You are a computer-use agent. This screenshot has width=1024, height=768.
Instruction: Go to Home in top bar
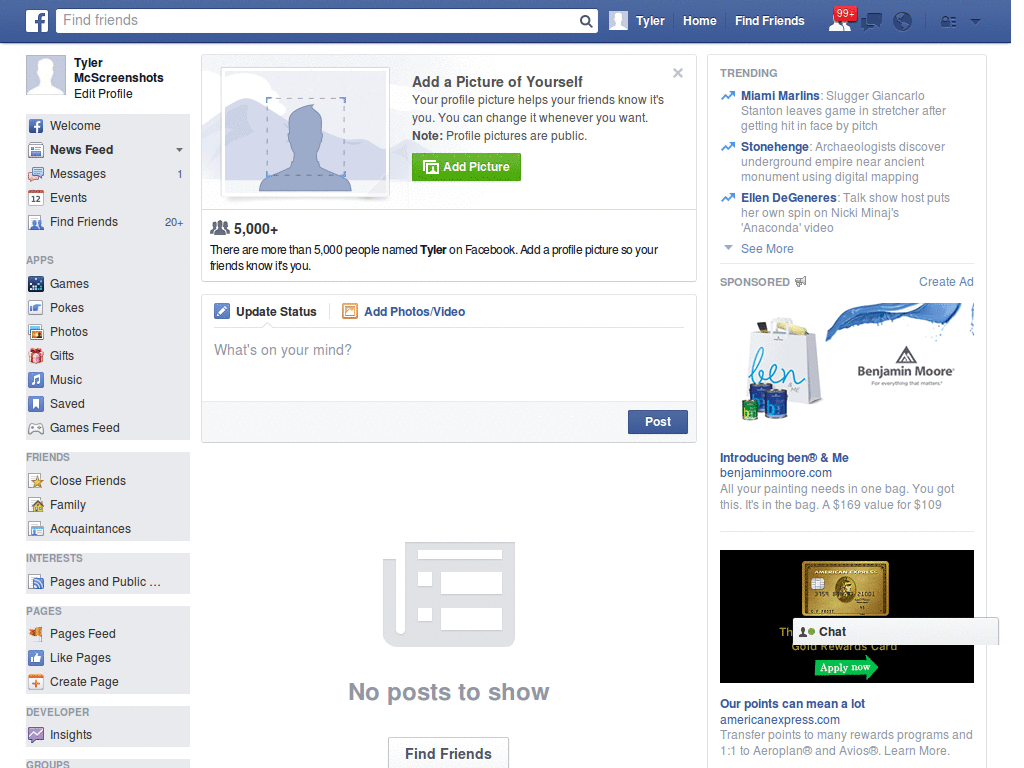[x=699, y=21]
